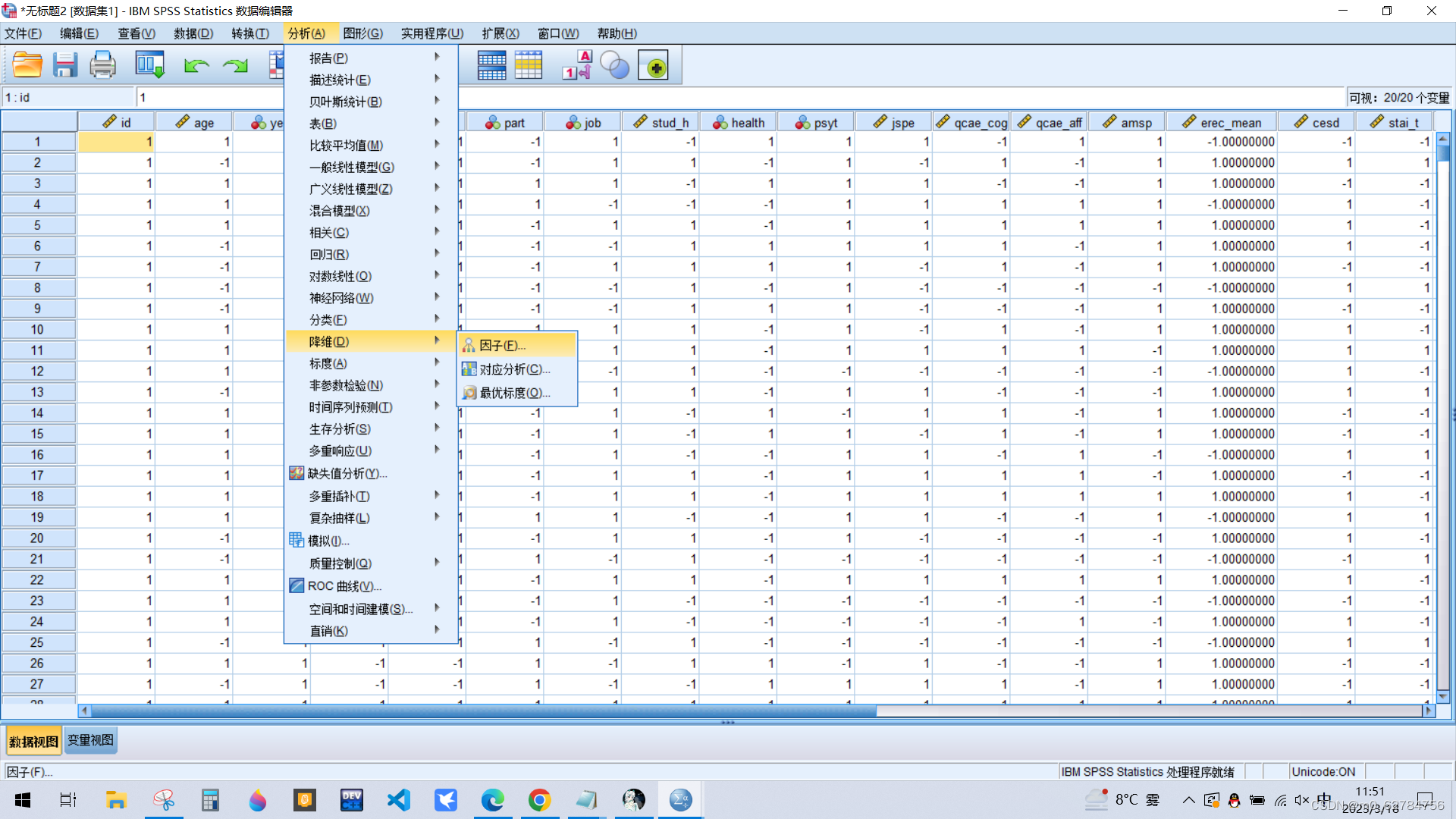Click the green plus customize toolbar icon

654,66
